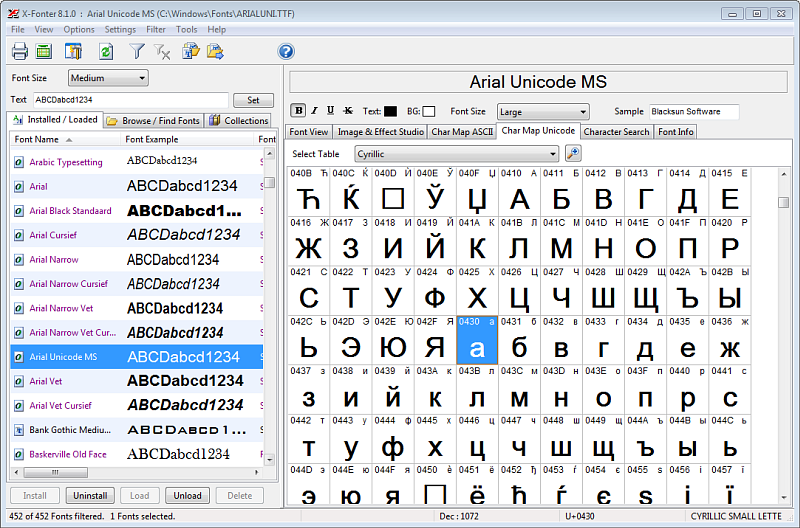Click the BG color white swatch

pos(429,111)
